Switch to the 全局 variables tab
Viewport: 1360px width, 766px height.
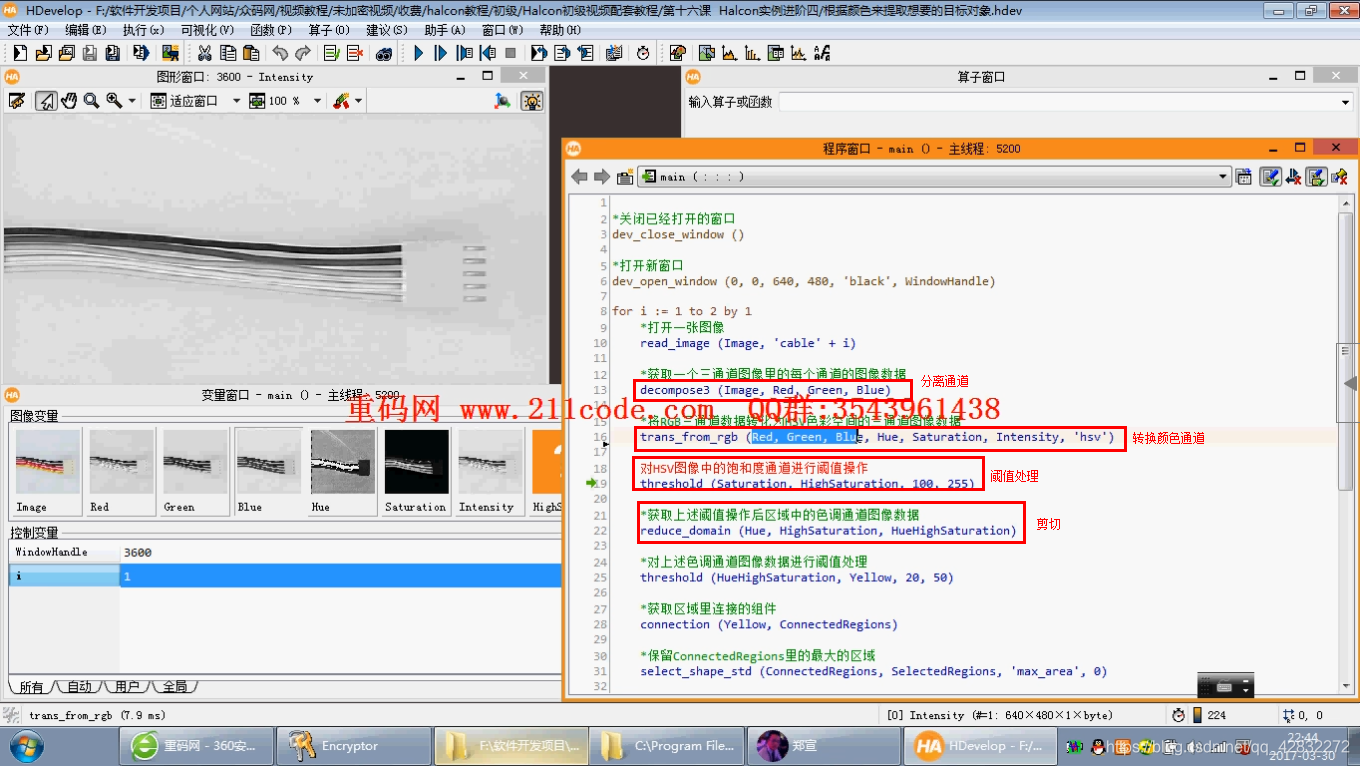[x=174, y=687]
